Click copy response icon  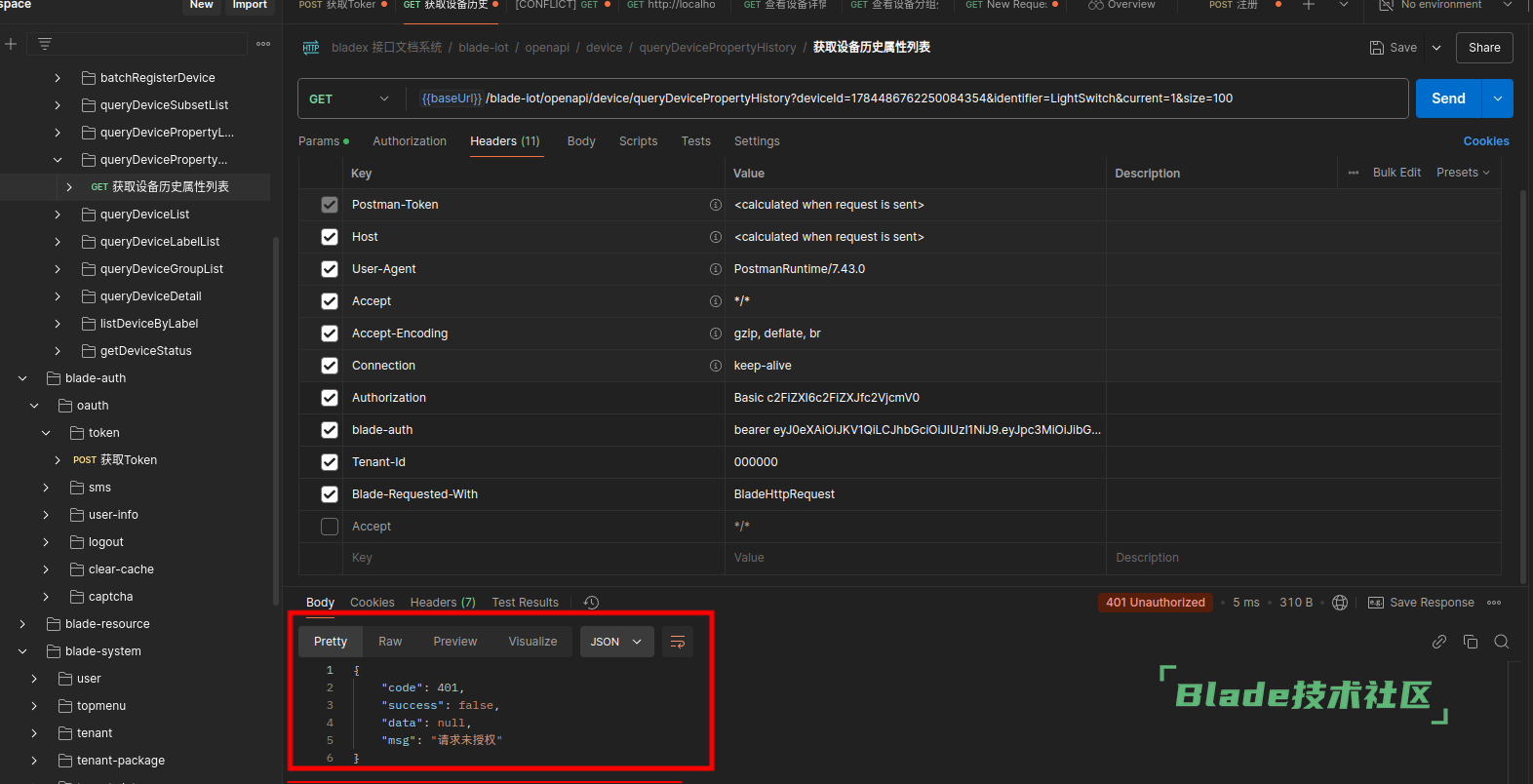(1471, 642)
